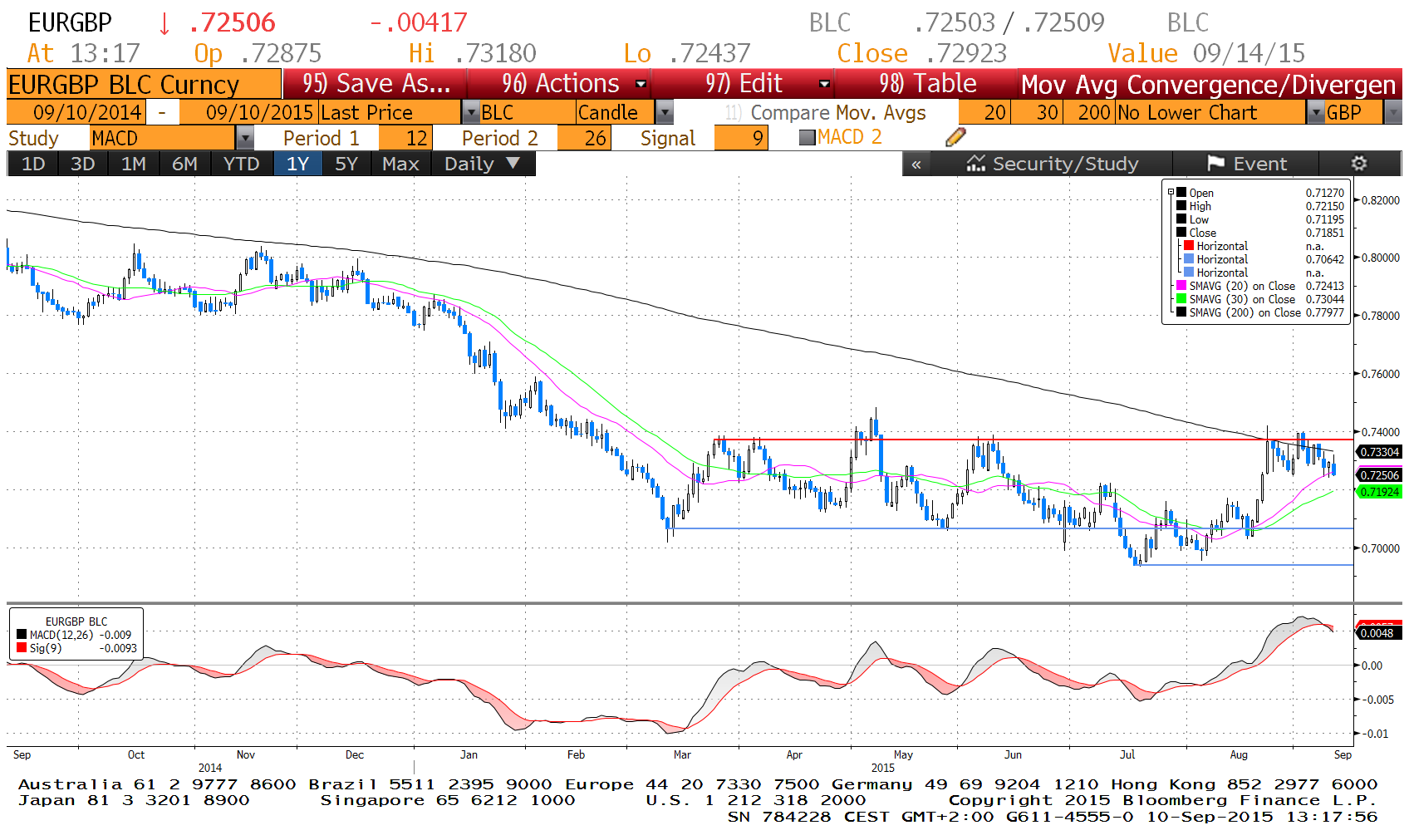
Task: Click the red Horizontal legend swatch
Action: click(1189, 246)
